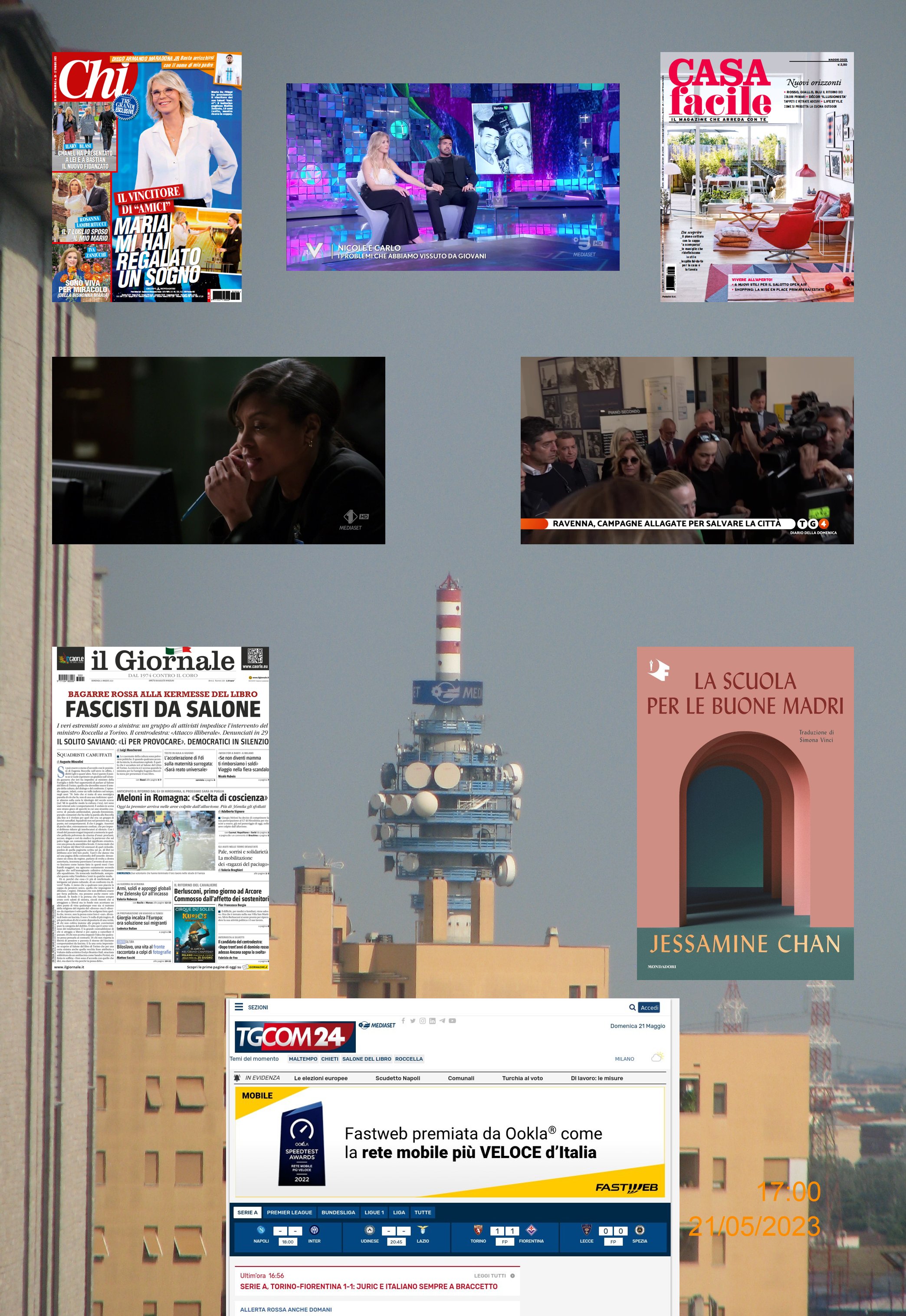
Task: Open the Instagram social icon
Action: click(x=422, y=1021)
